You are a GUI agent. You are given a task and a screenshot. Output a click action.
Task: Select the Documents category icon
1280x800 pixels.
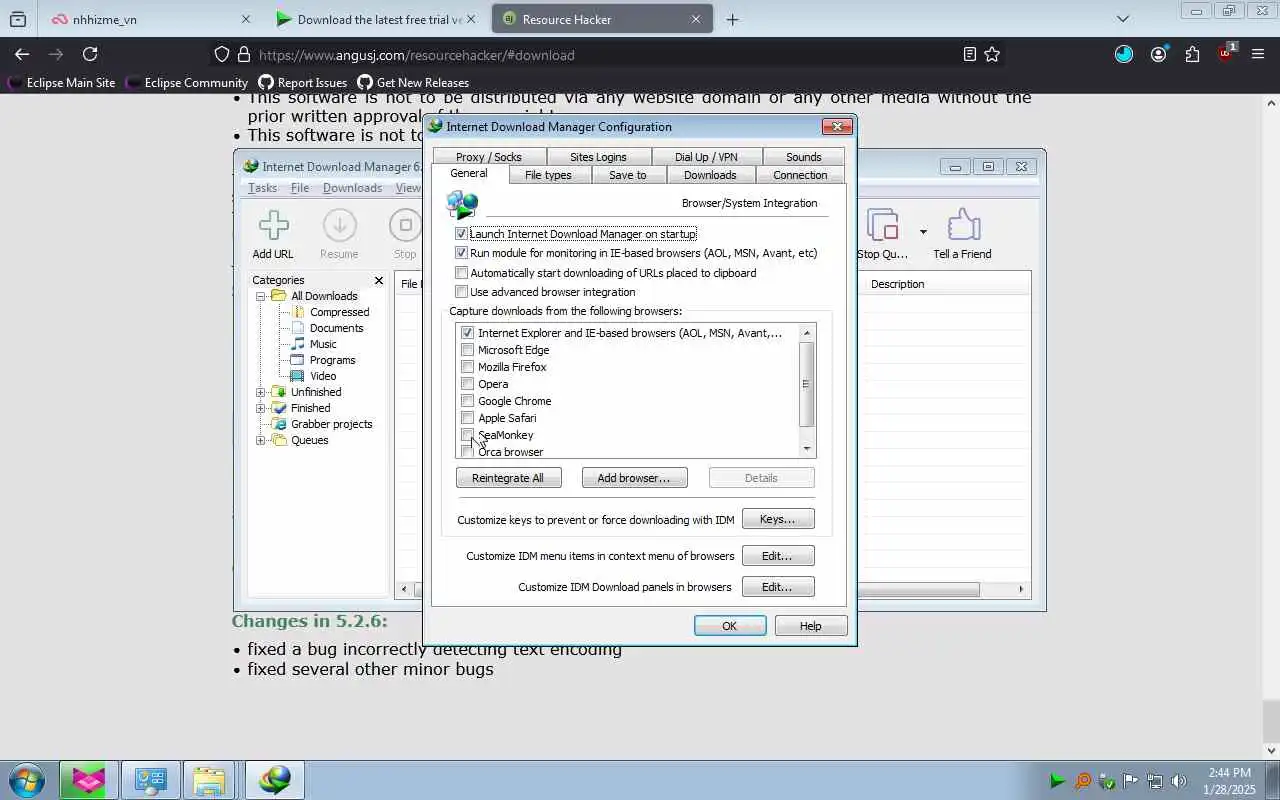[298, 328]
